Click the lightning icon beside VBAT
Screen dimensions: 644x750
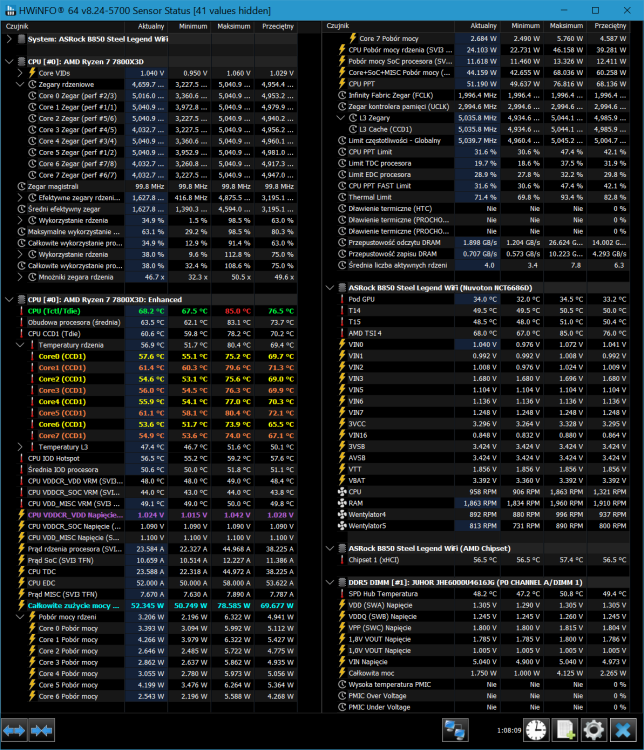[x=342, y=480]
